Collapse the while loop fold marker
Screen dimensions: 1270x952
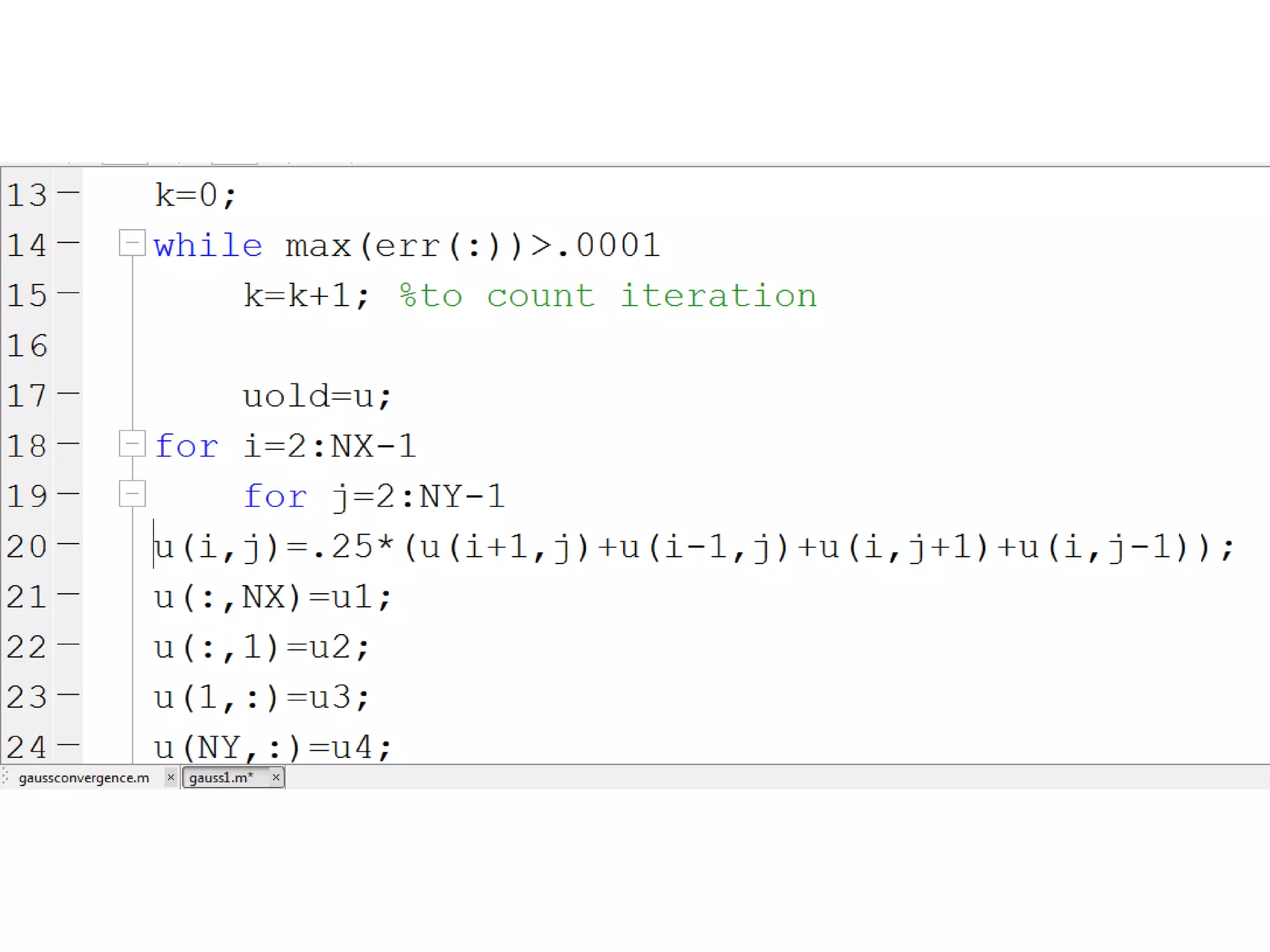pos(131,242)
